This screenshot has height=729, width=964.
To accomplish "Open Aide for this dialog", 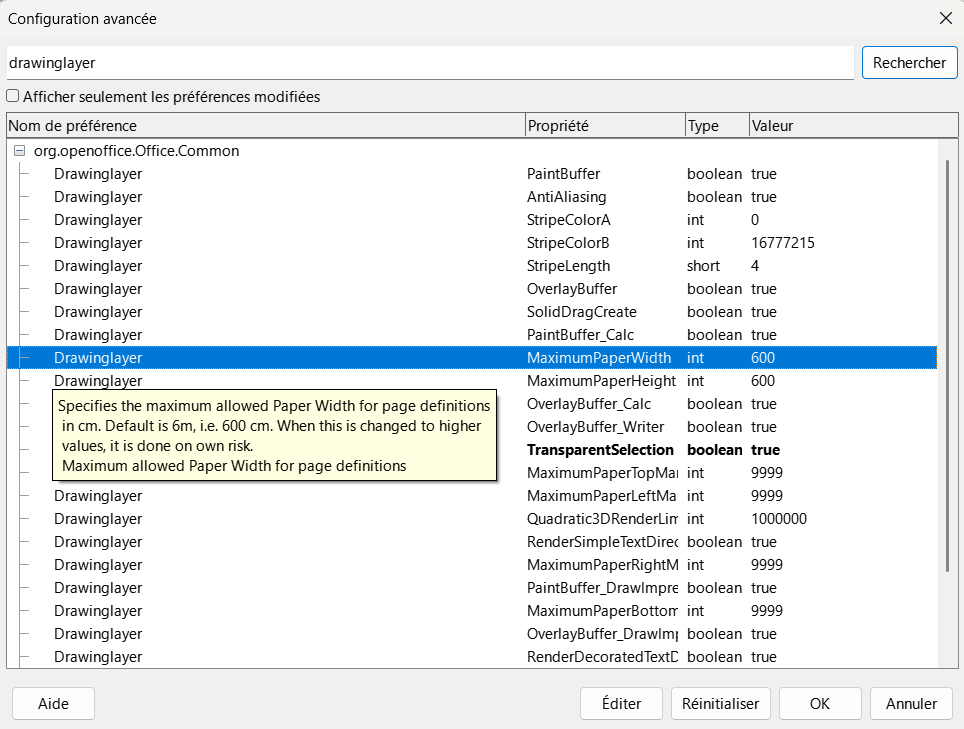I will tap(53, 703).
